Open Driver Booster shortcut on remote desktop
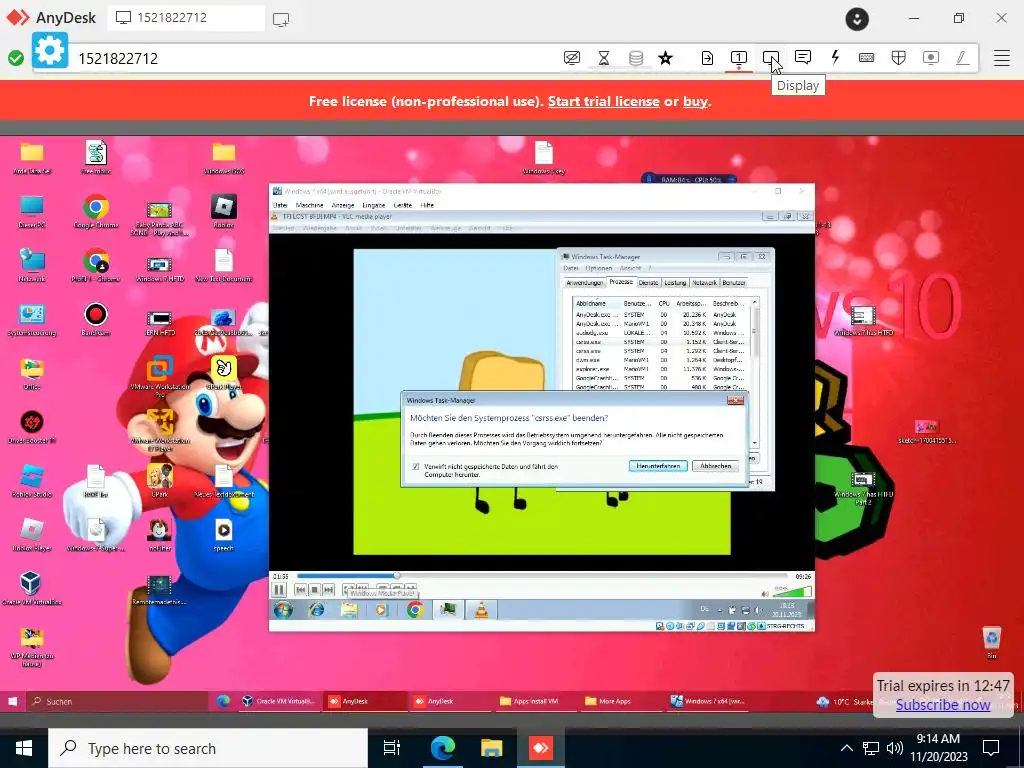 point(31,427)
